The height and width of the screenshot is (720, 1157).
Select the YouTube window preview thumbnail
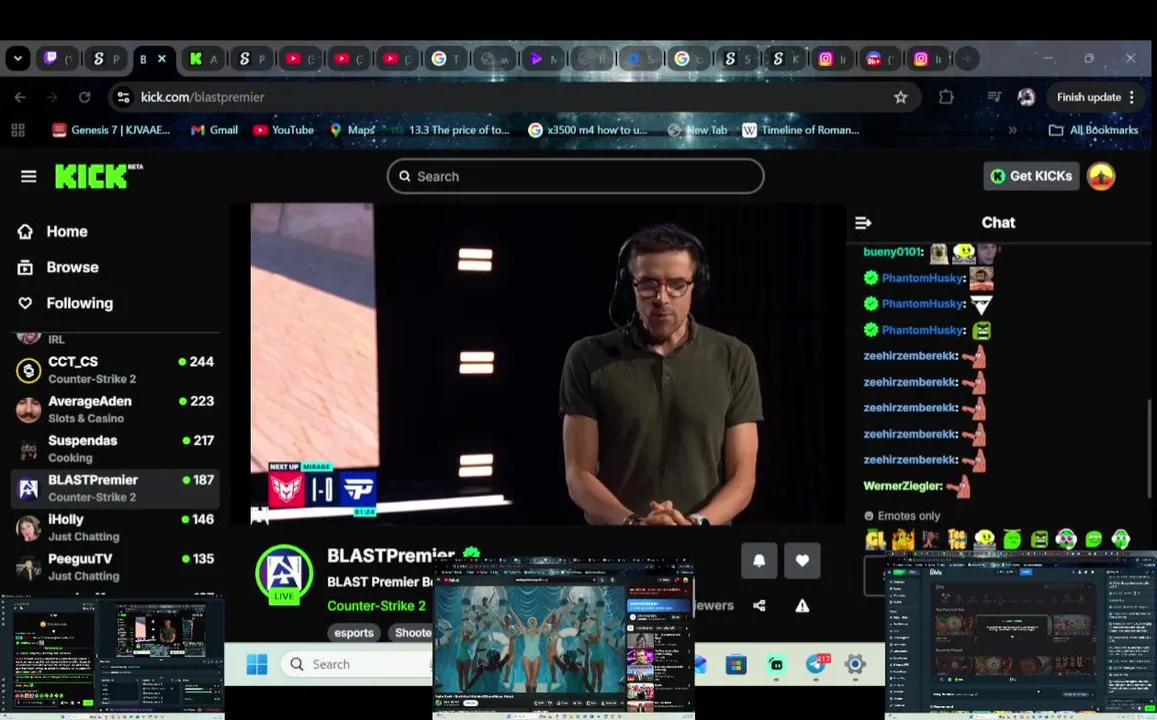pos(564,638)
